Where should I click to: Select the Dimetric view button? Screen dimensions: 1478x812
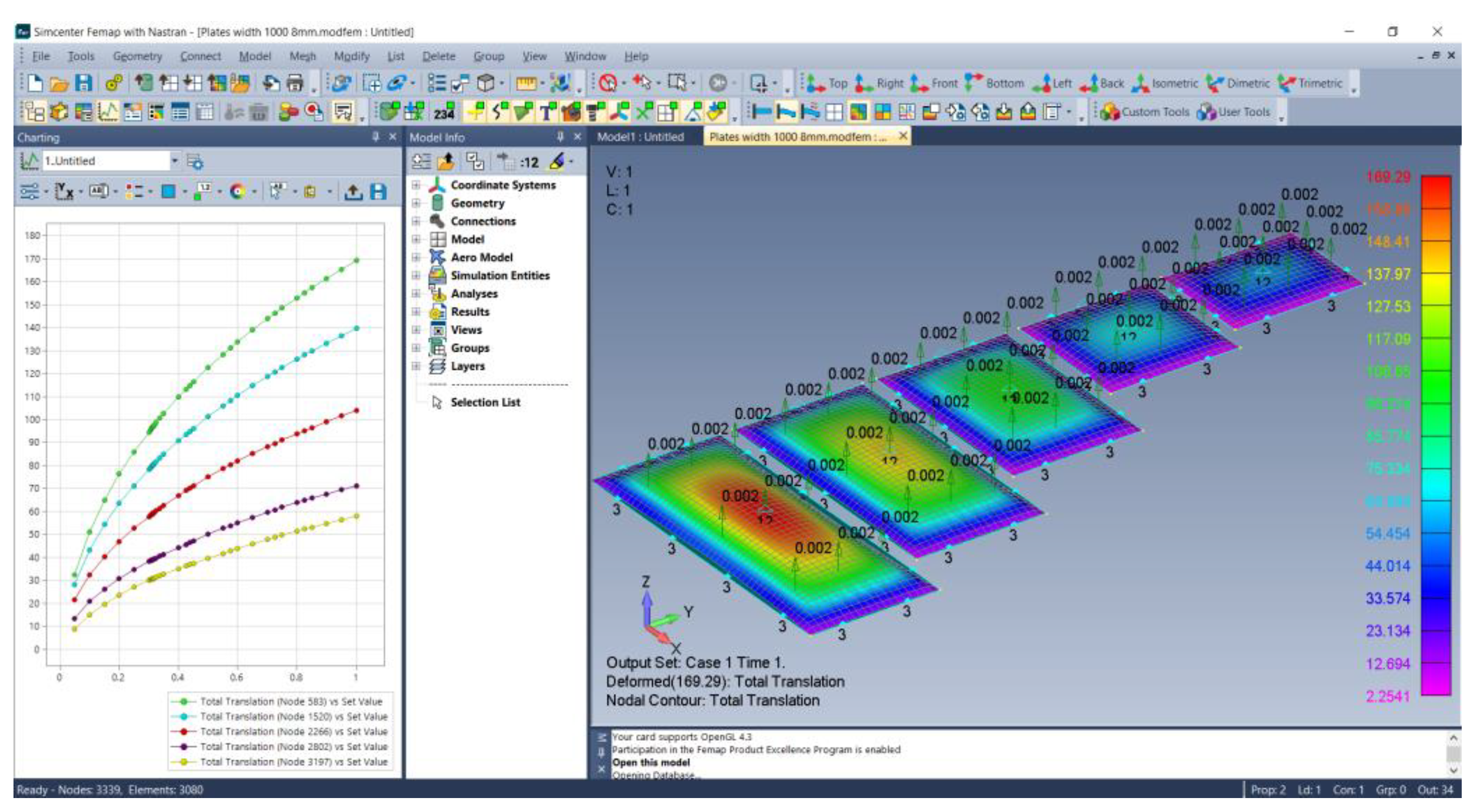coord(1237,83)
